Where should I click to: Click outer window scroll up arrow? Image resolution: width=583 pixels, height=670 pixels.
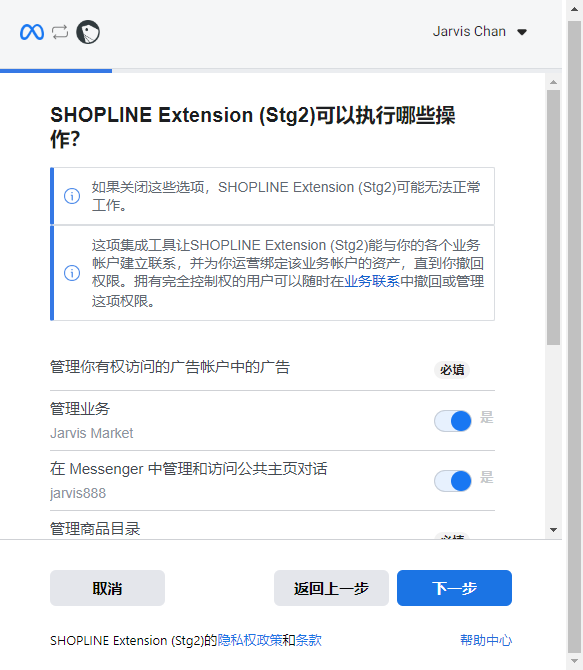coord(574,9)
